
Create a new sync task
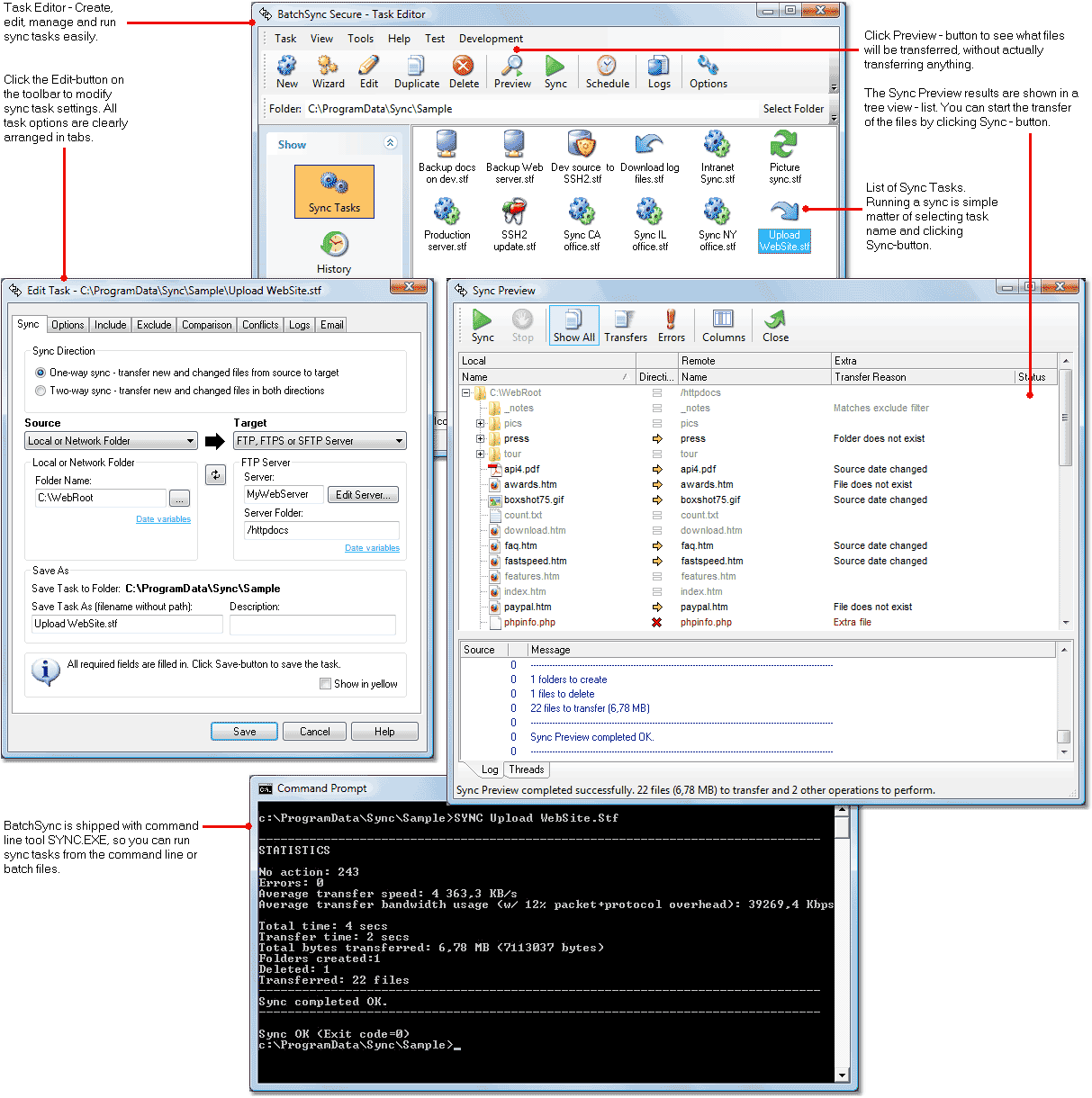coord(286,71)
